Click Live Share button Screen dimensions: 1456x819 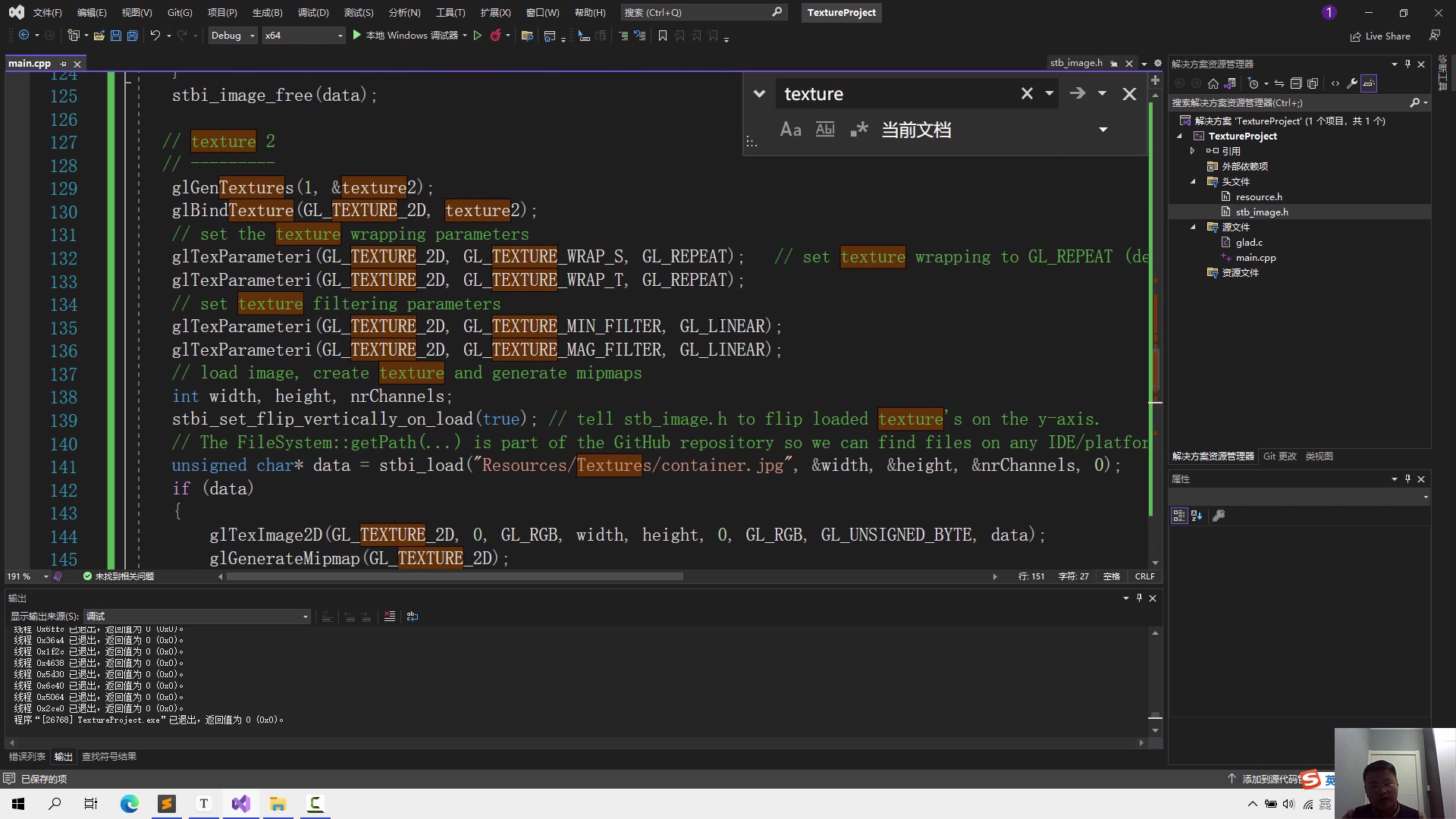pos(1380,36)
